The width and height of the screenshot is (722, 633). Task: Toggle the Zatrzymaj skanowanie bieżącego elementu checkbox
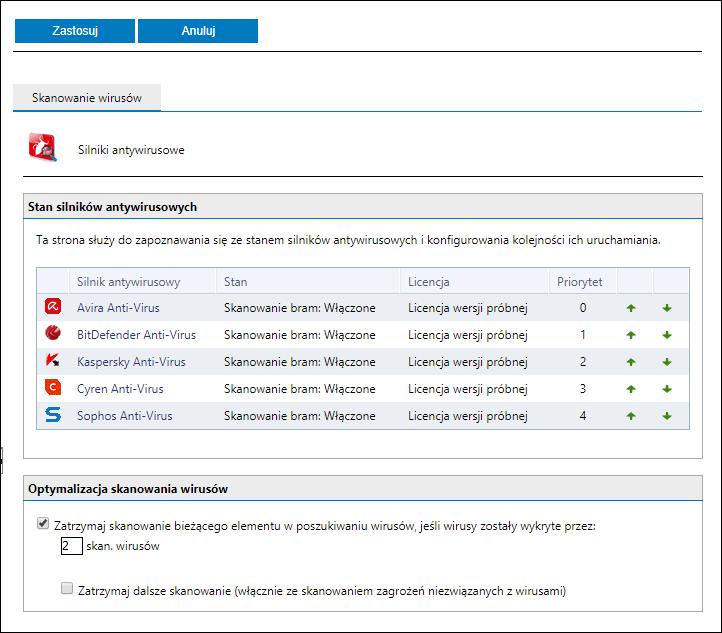[x=43, y=523]
